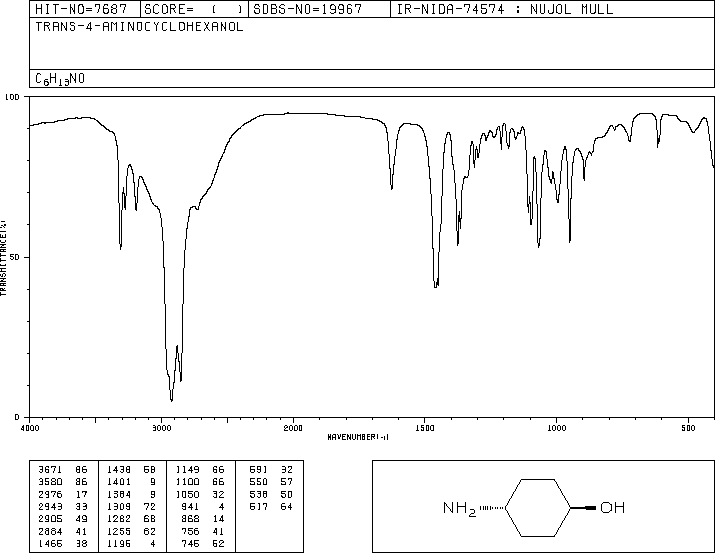
Task: Click the 3671 entry in the peak table
Action: click(x=50, y=470)
